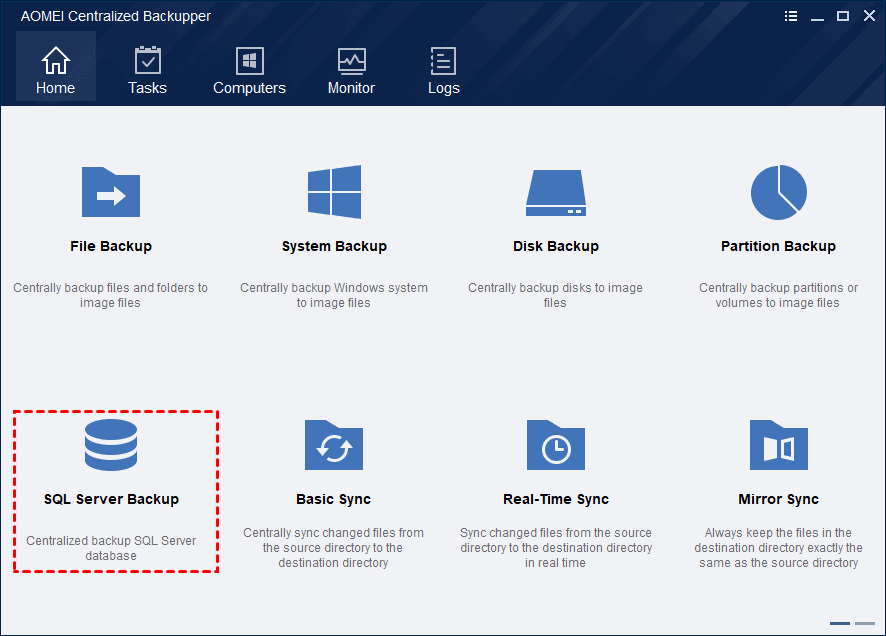Click the Real-Time Sync clock icon
The height and width of the screenshot is (636, 886).
point(556,445)
